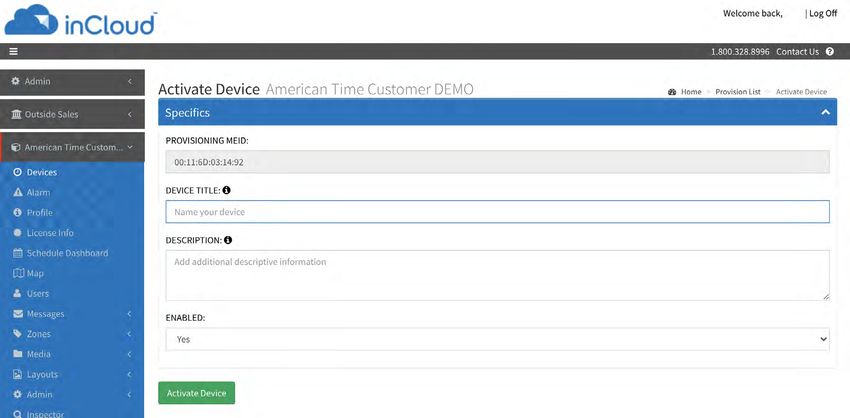Click the Outside Sales bank icon
Image resolution: width=850 pixels, height=418 pixels.
[x=16, y=114]
